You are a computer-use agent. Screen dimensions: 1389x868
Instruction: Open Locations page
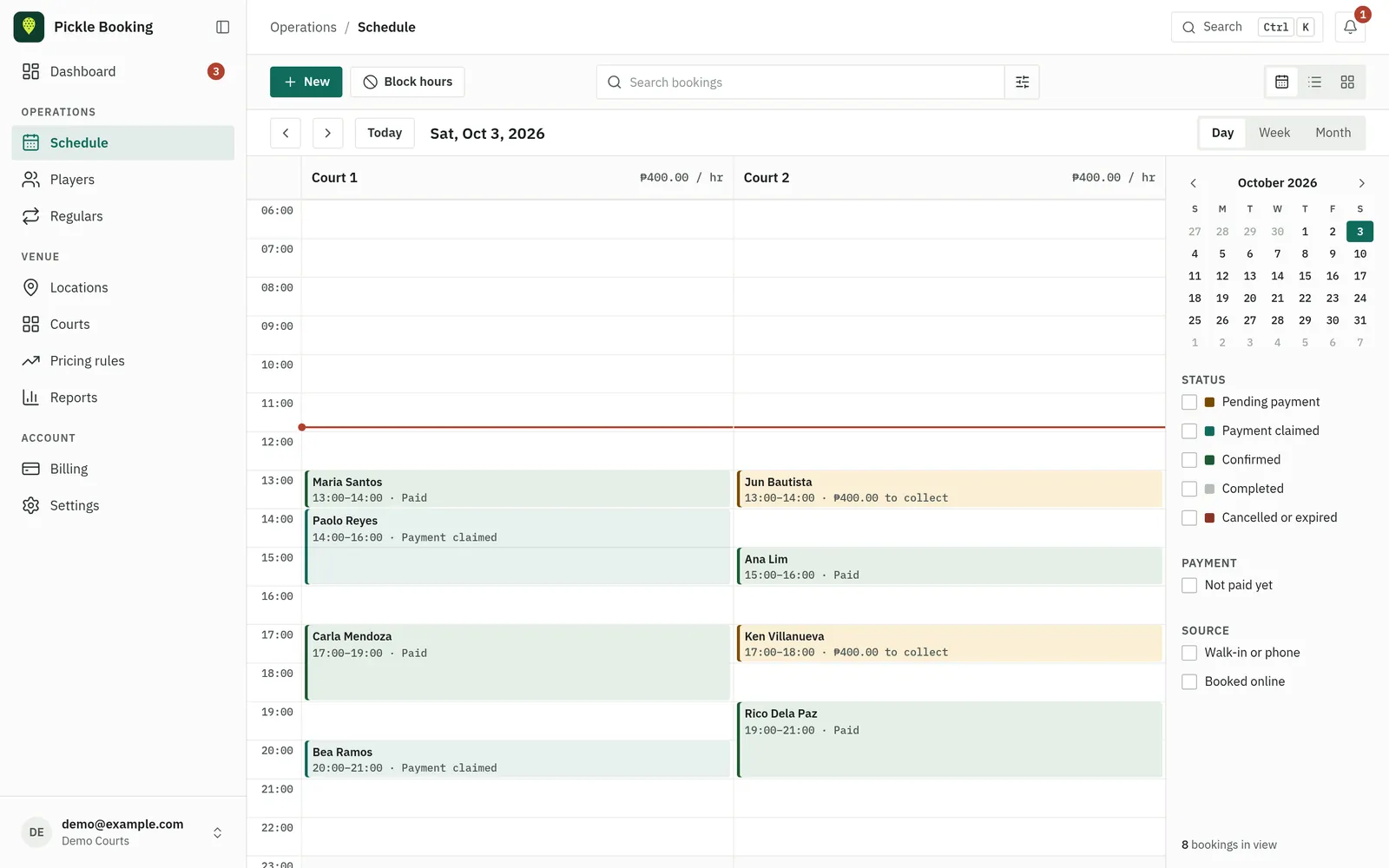pos(122,287)
